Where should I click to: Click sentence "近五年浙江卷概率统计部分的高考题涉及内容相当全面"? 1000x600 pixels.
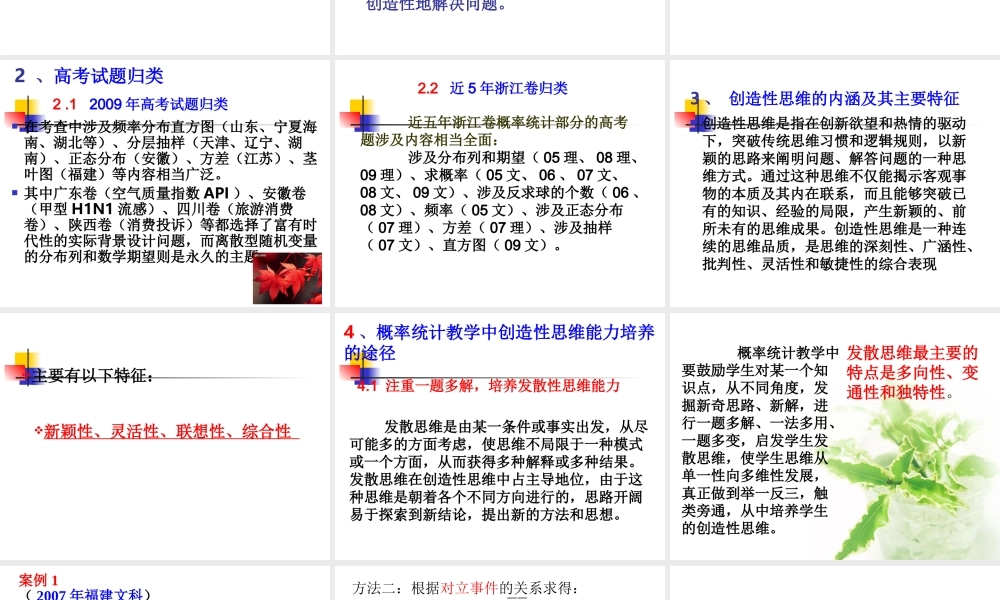(494, 131)
